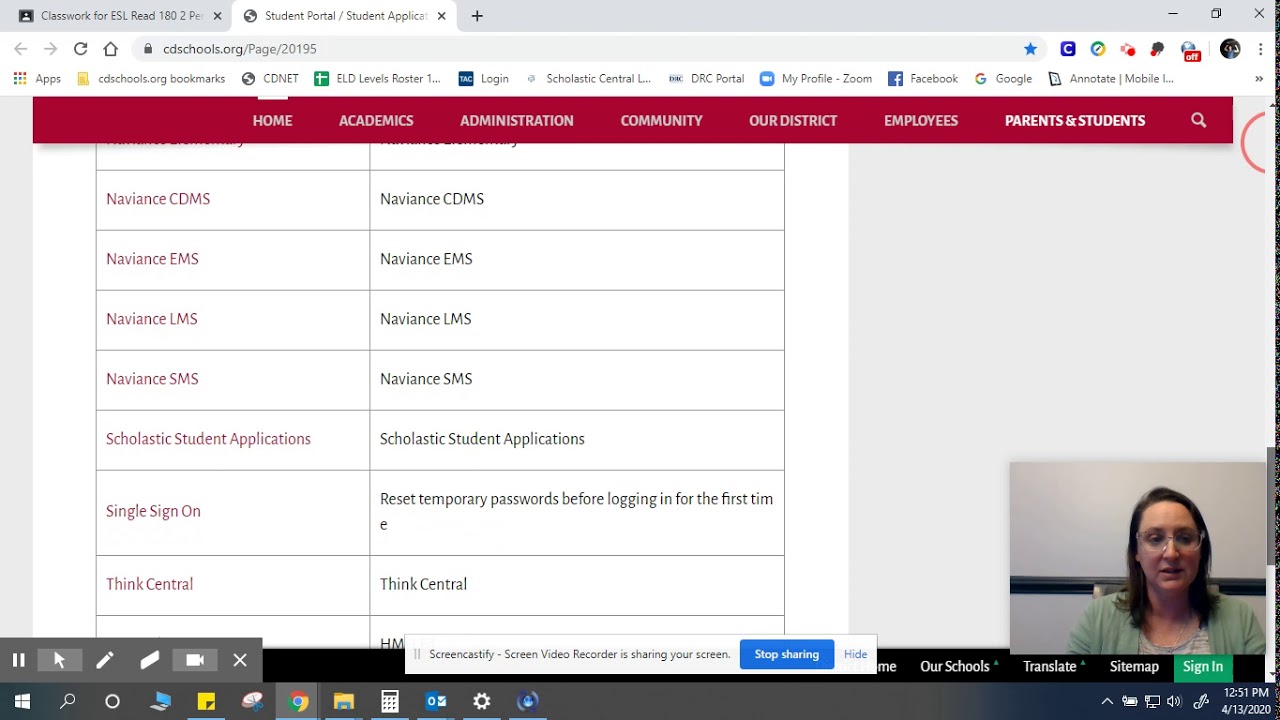The image size is (1280, 720).
Task: Close the Screencastify drawing toolbar
Action: click(240, 660)
